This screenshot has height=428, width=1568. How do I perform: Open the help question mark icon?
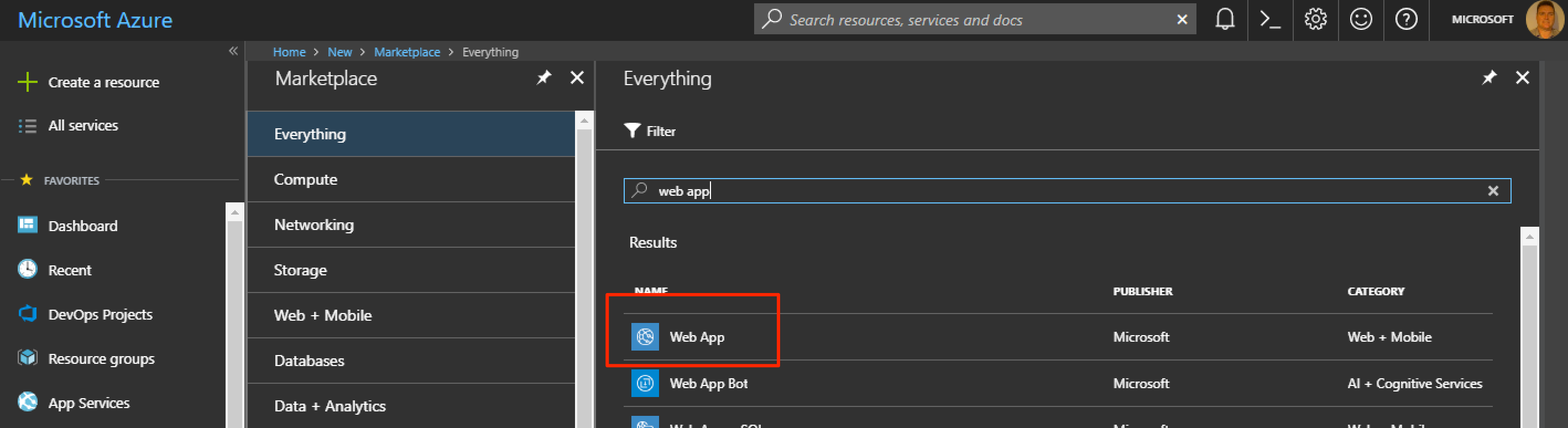tap(1406, 19)
